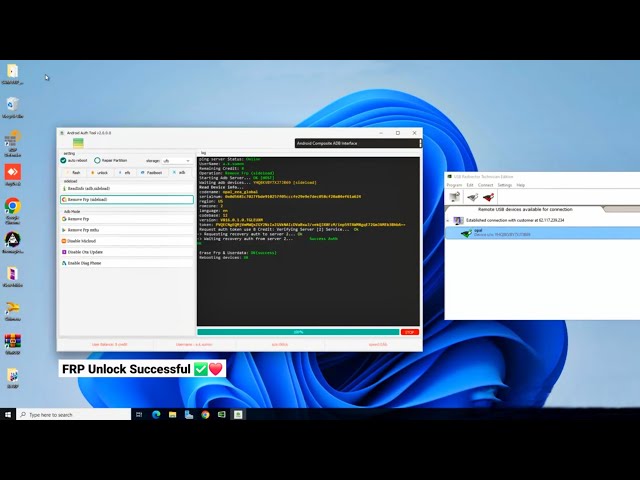Click the green USB icon beside opal
Image resolution: width=640 pixels, height=480 pixels.
point(466,233)
